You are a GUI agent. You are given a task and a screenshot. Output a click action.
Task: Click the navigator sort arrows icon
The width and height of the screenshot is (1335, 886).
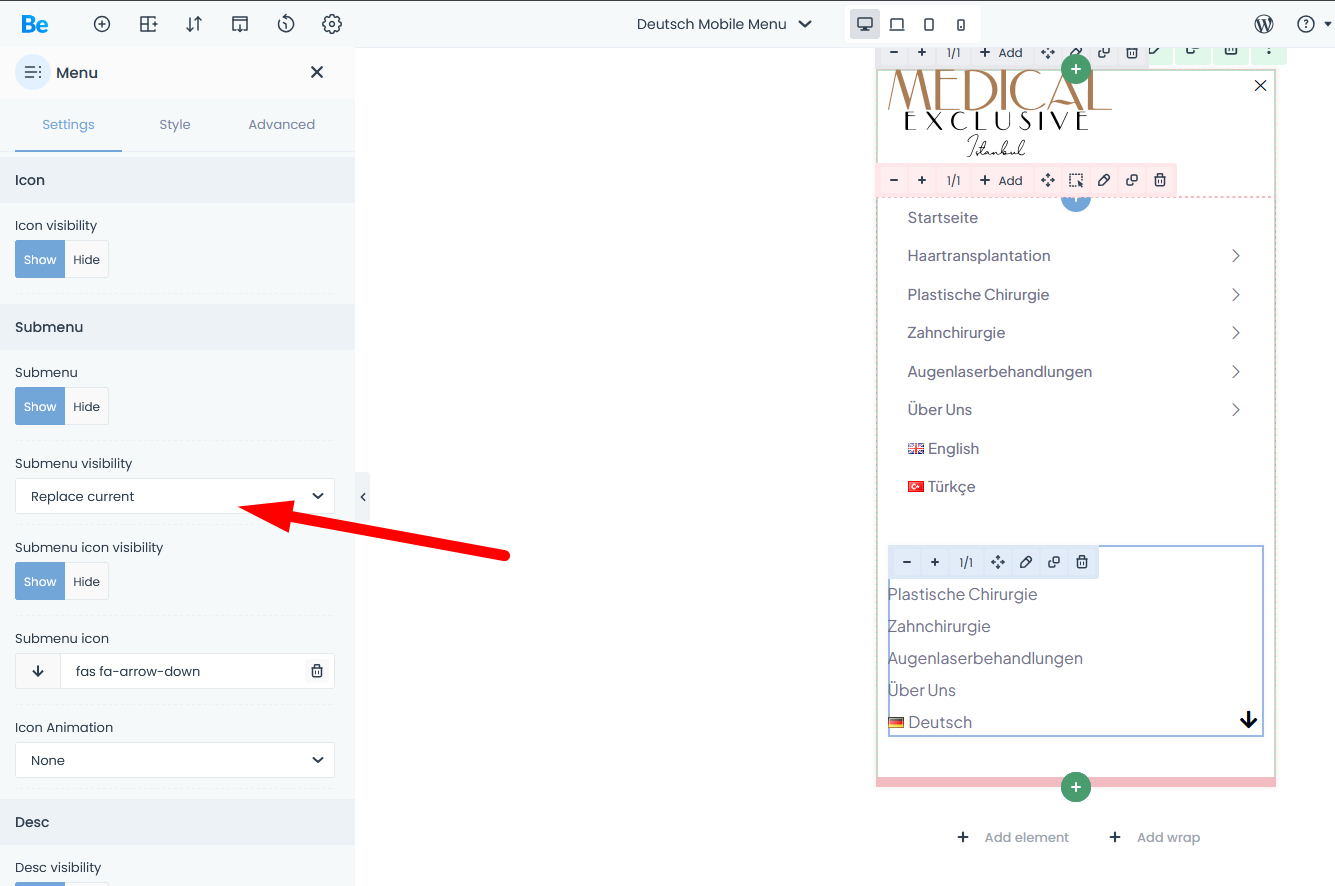[194, 24]
